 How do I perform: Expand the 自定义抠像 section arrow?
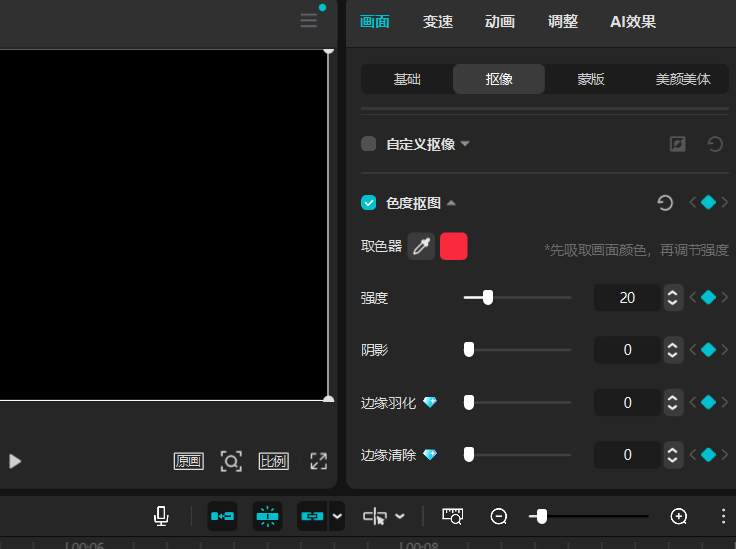tap(465, 144)
